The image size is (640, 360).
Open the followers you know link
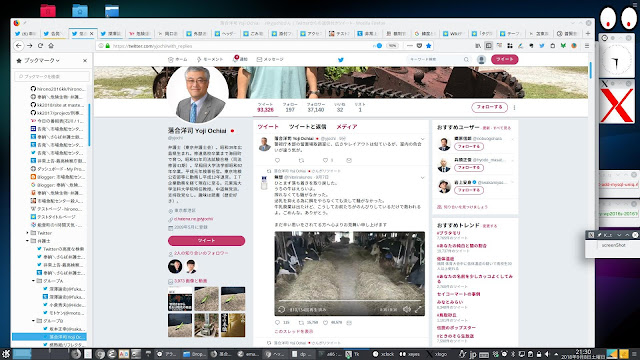(x=201, y=253)
